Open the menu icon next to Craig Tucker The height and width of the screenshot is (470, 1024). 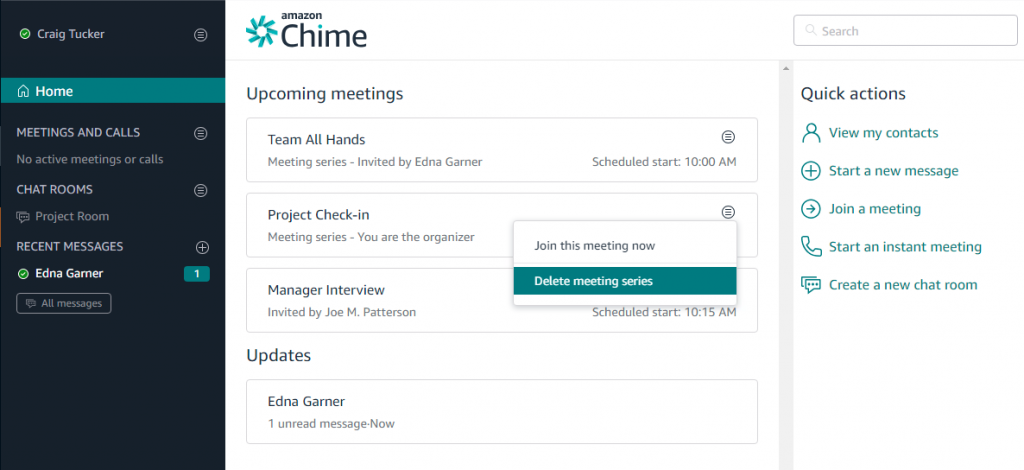[x=201, y=35]
